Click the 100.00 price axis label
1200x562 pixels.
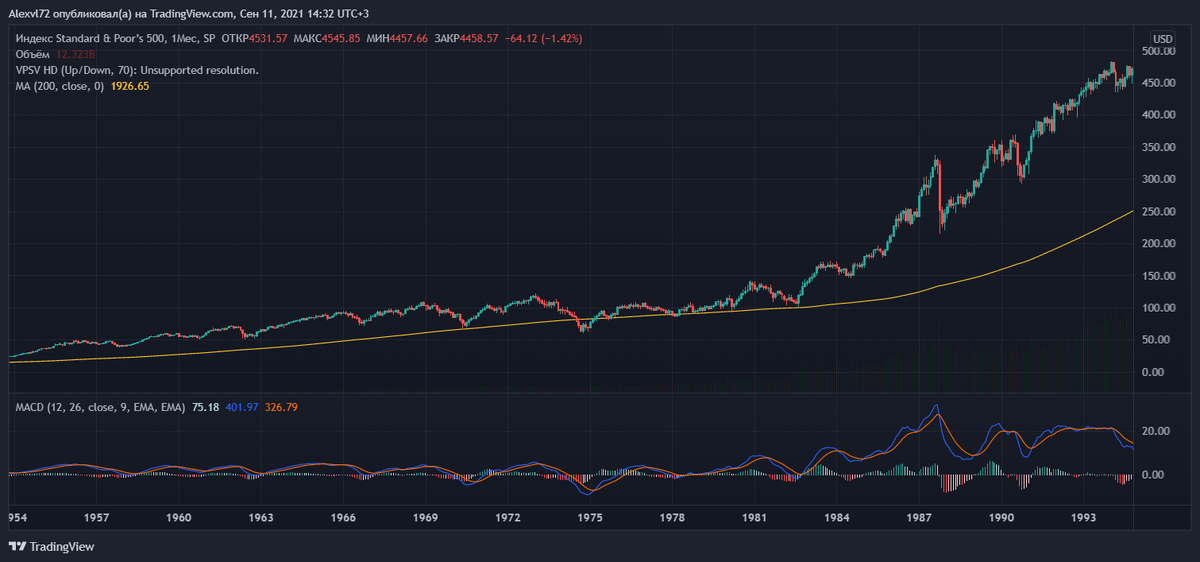[x=1158, y=307]
